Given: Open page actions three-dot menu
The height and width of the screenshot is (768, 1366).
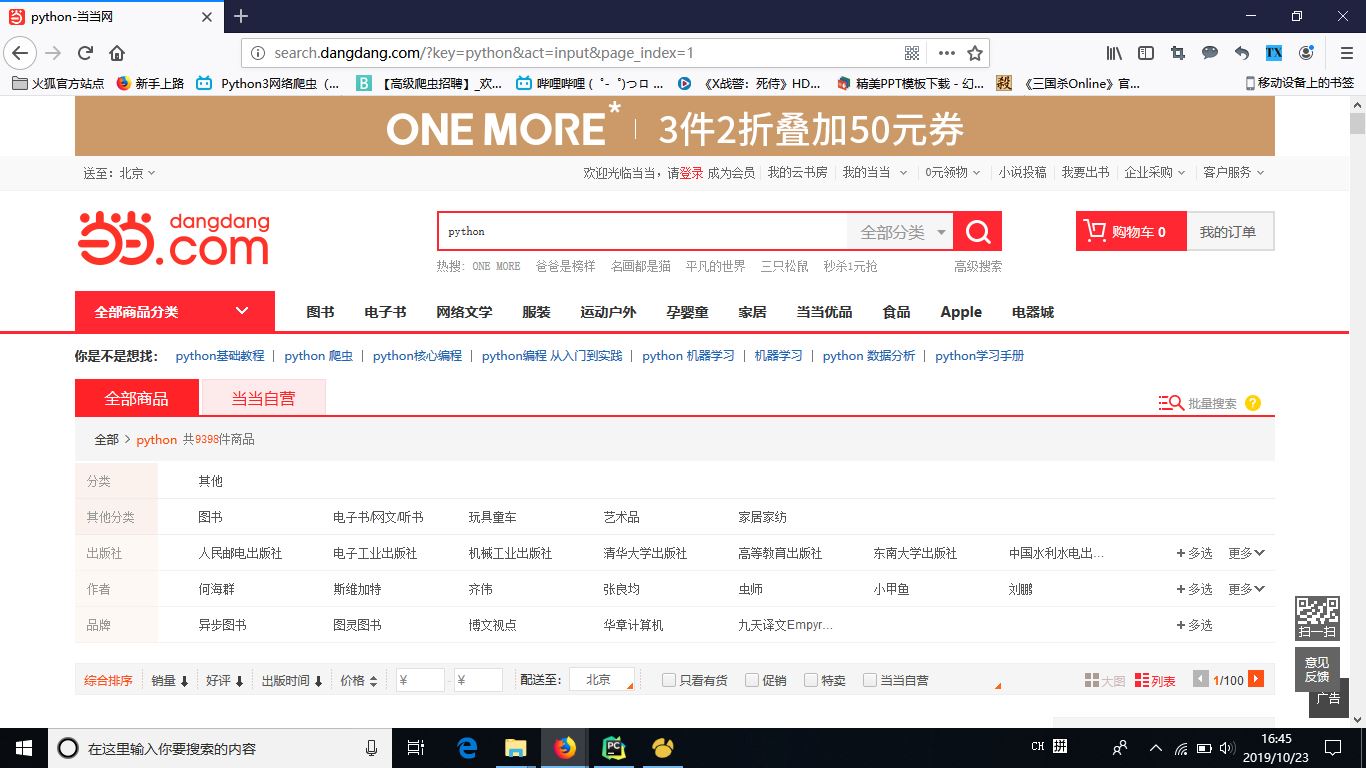Looking at the screenshot, I should 946,53.
